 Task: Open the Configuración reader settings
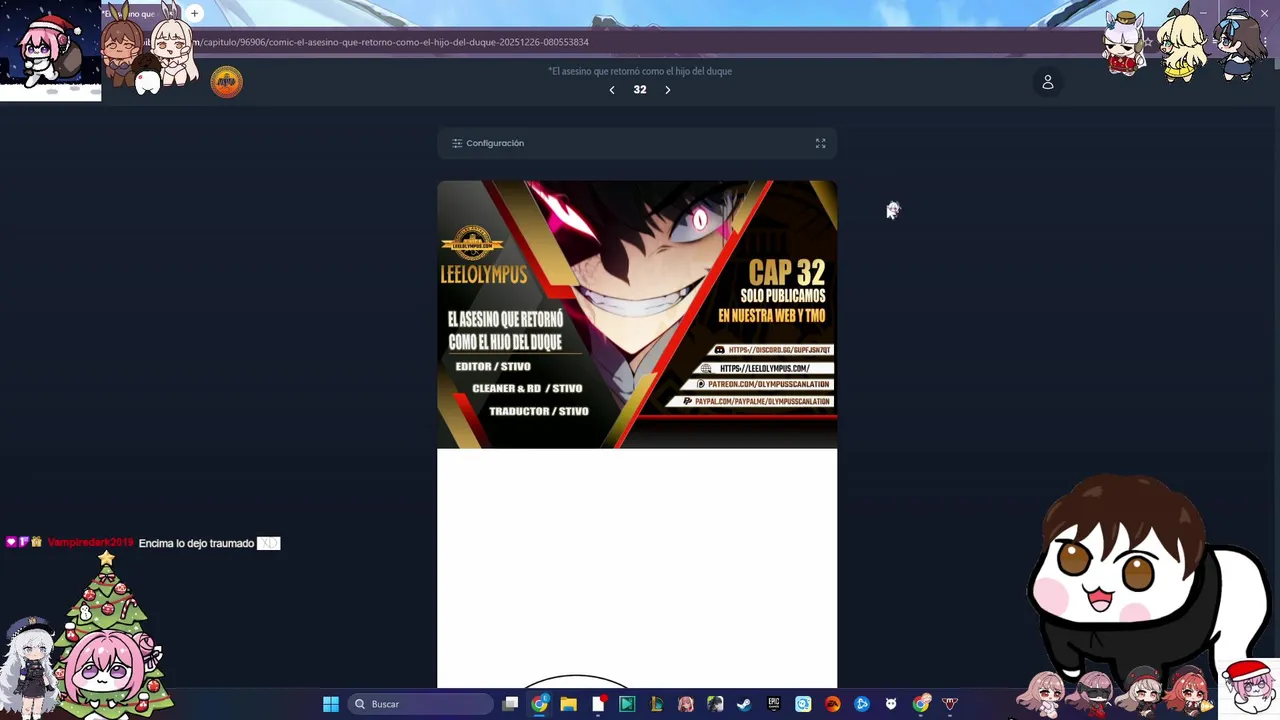488,143
